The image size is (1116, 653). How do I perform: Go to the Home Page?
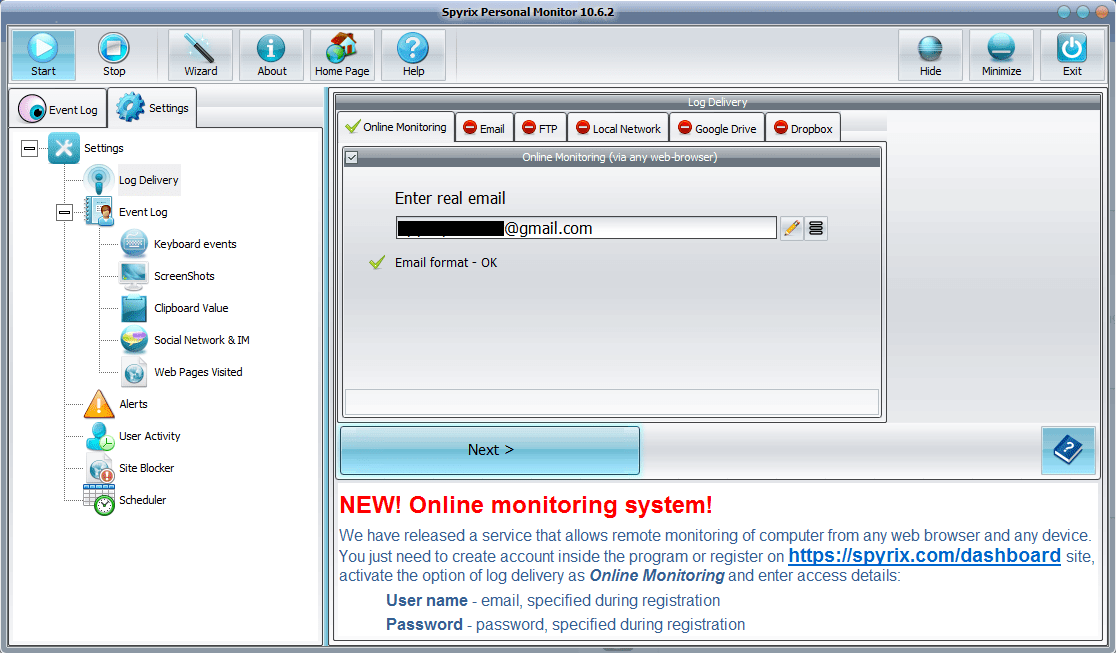342,55
